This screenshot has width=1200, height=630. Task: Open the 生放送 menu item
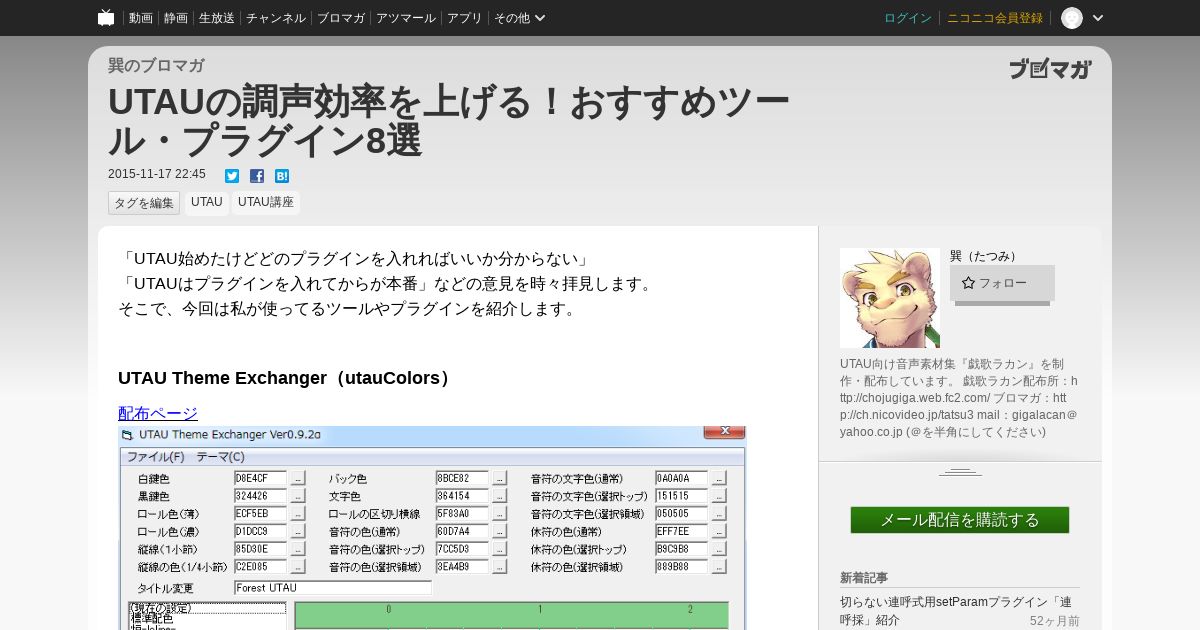[217, 18]
